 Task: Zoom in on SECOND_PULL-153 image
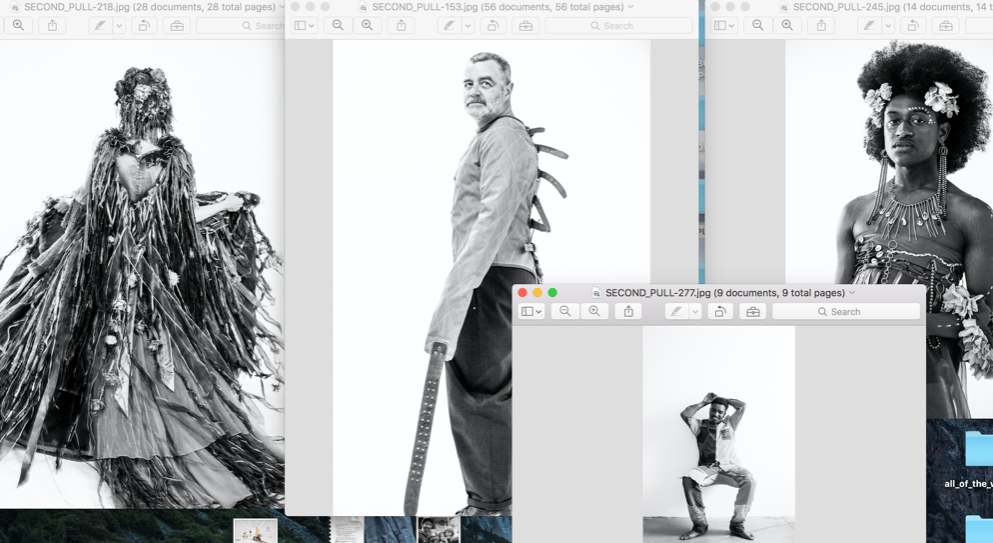367,25
